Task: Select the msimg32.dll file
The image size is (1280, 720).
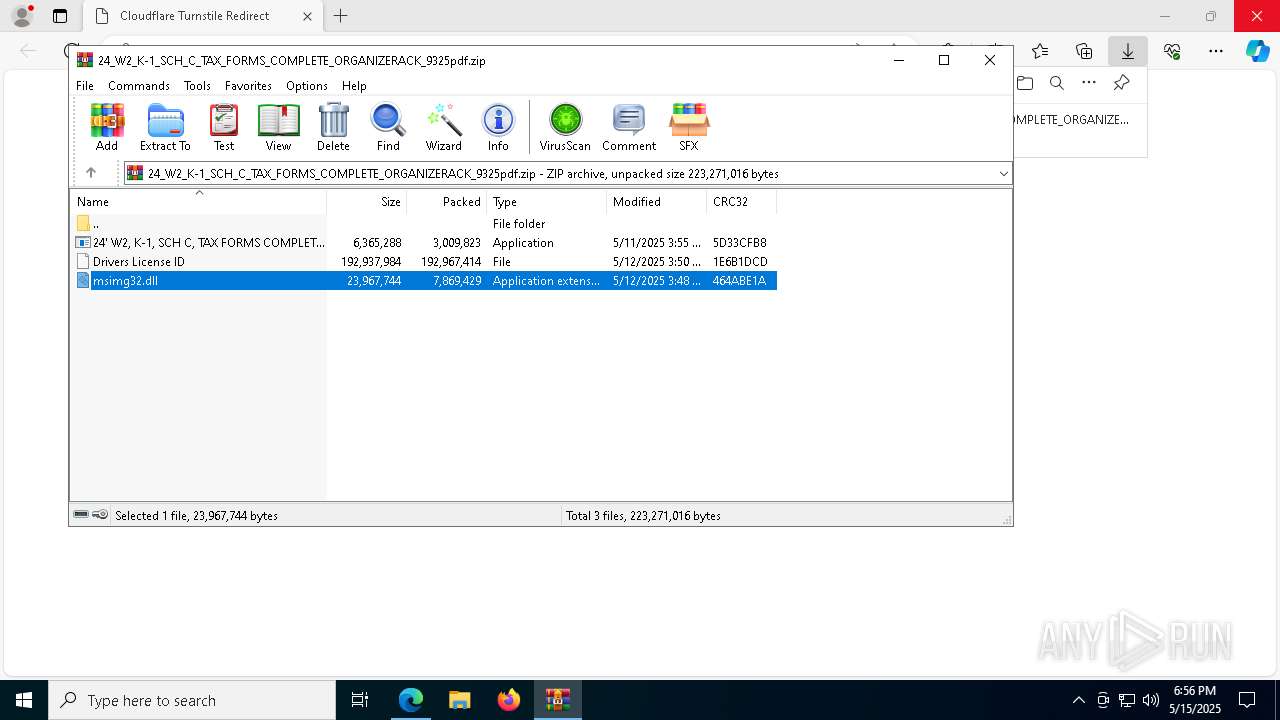Action: [425, 280]
